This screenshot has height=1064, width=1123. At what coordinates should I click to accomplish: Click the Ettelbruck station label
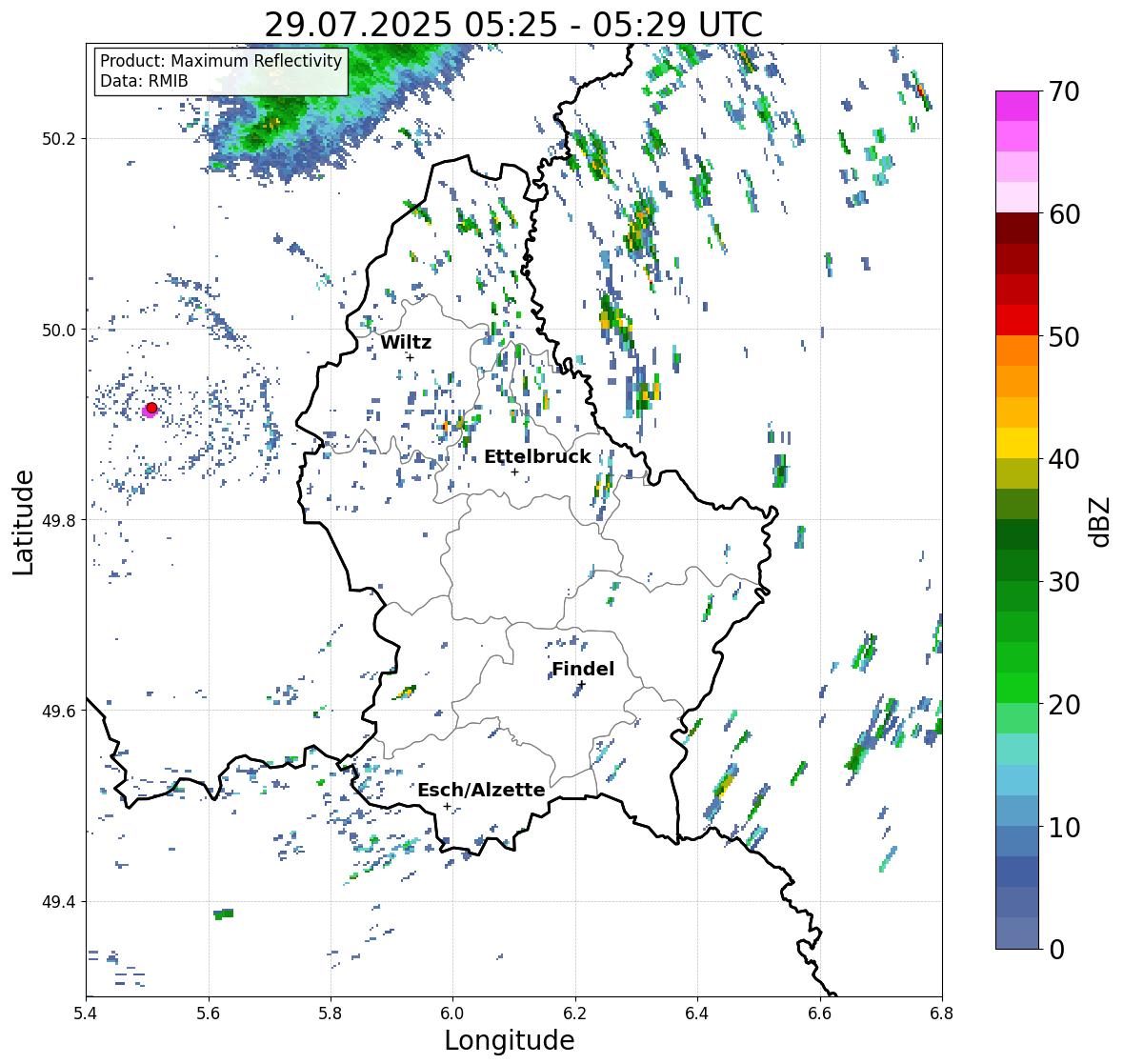click(x=537, y=457)
